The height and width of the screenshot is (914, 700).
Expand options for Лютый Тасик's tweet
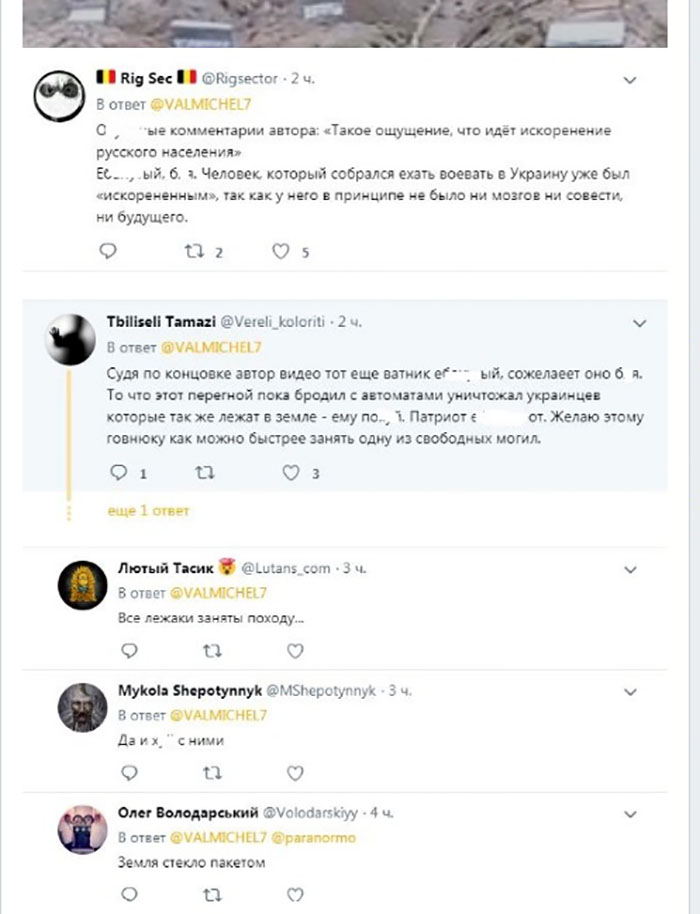[x=630, y=569]
